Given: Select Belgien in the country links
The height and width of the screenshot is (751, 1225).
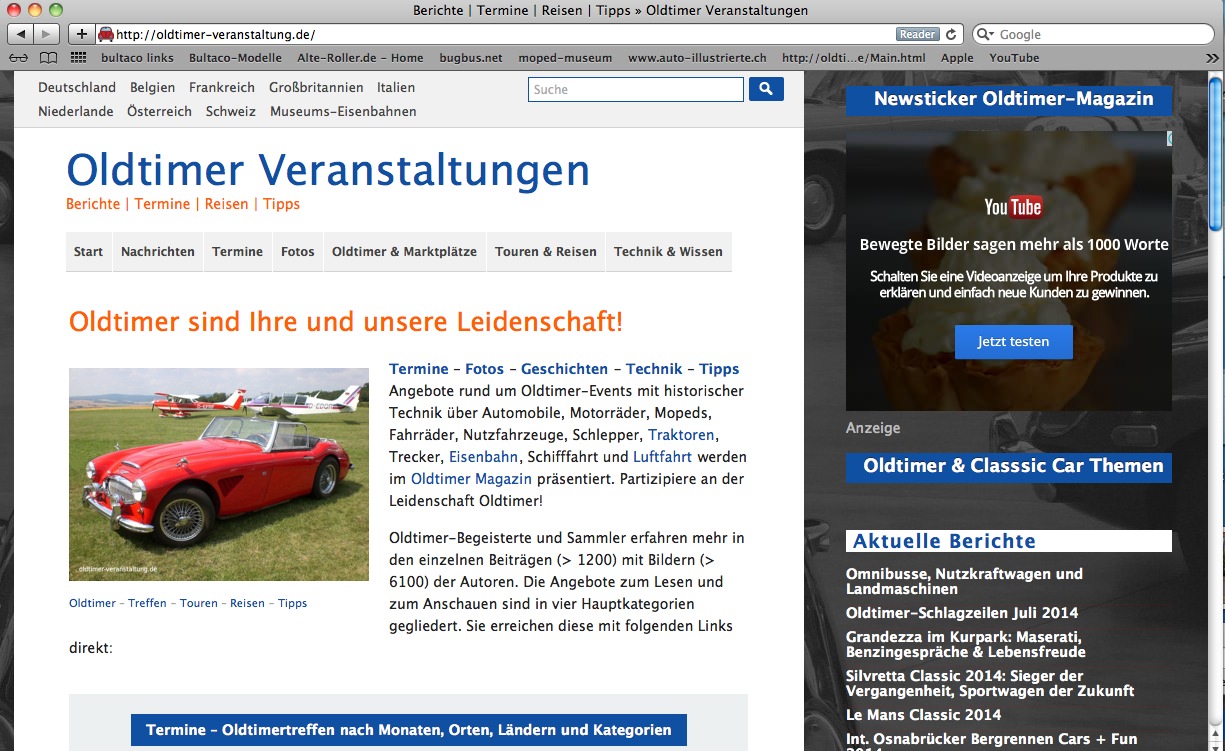Looking at the screenshot, I should tap(152, 88).
